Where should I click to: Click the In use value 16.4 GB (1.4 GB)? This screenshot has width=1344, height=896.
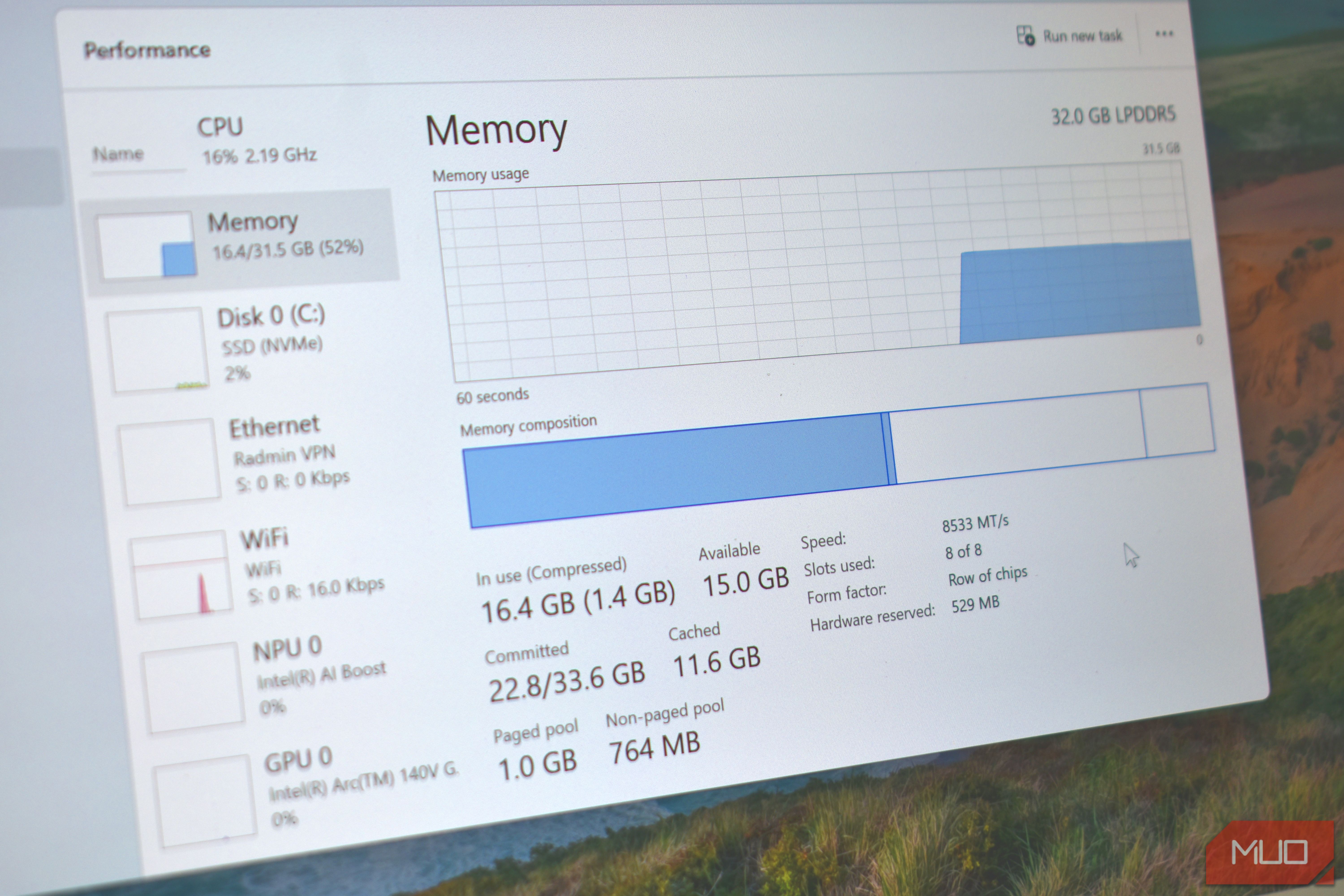(x=578, y=601)
